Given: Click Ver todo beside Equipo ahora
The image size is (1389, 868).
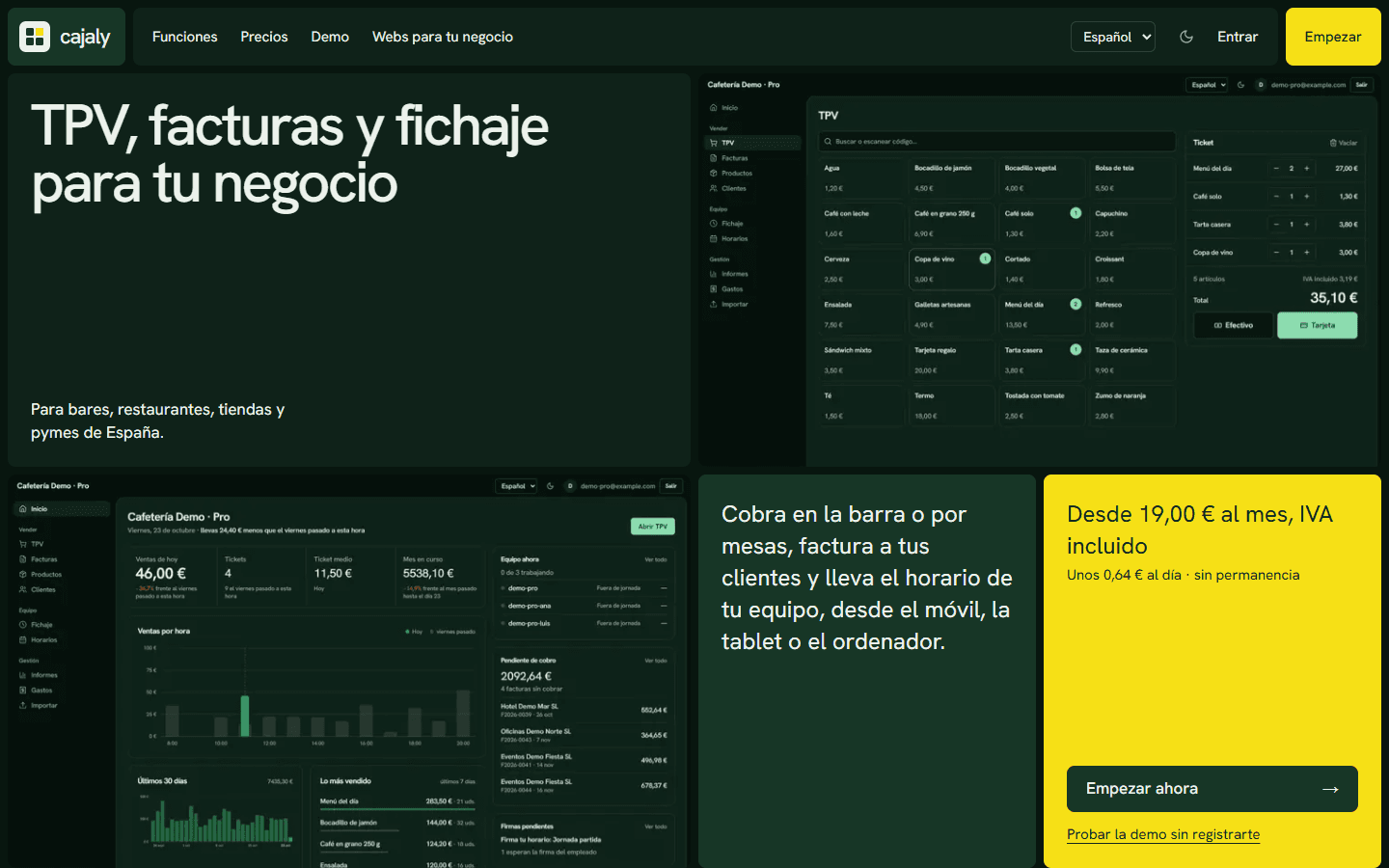Looking at the screenshot, I should tap(656, 559).
